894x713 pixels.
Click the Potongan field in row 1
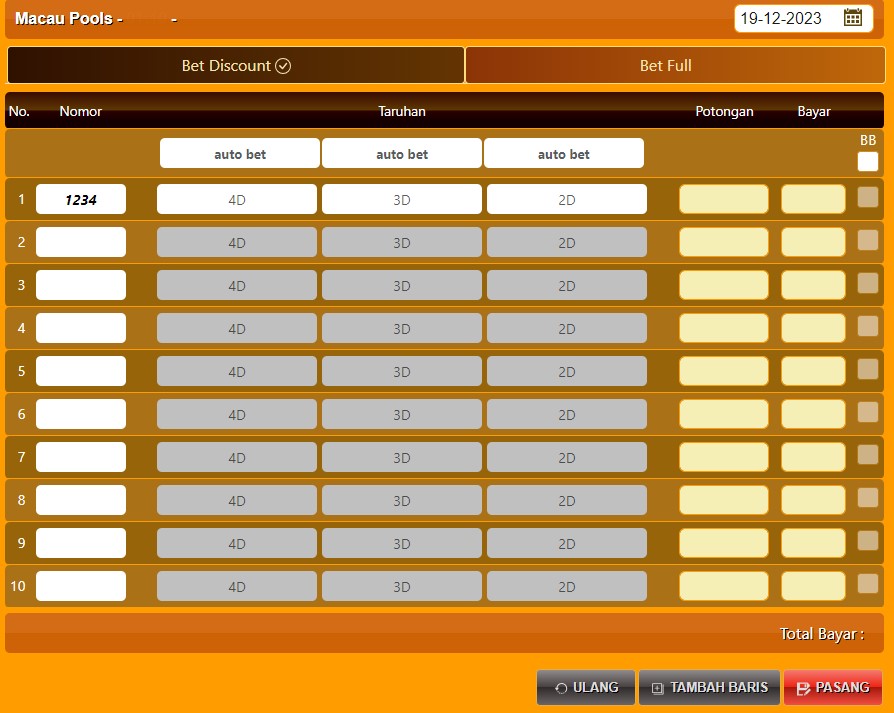point(724,199)
